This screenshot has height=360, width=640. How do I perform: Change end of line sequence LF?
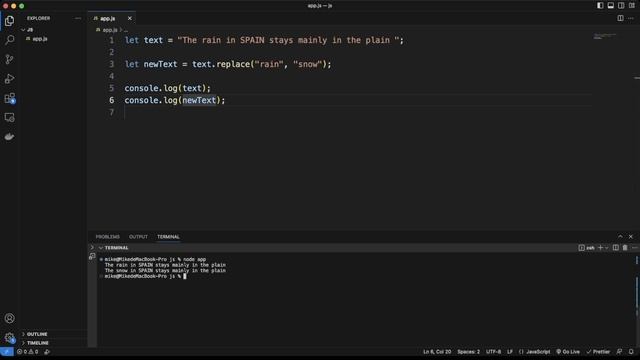[510, 351]
